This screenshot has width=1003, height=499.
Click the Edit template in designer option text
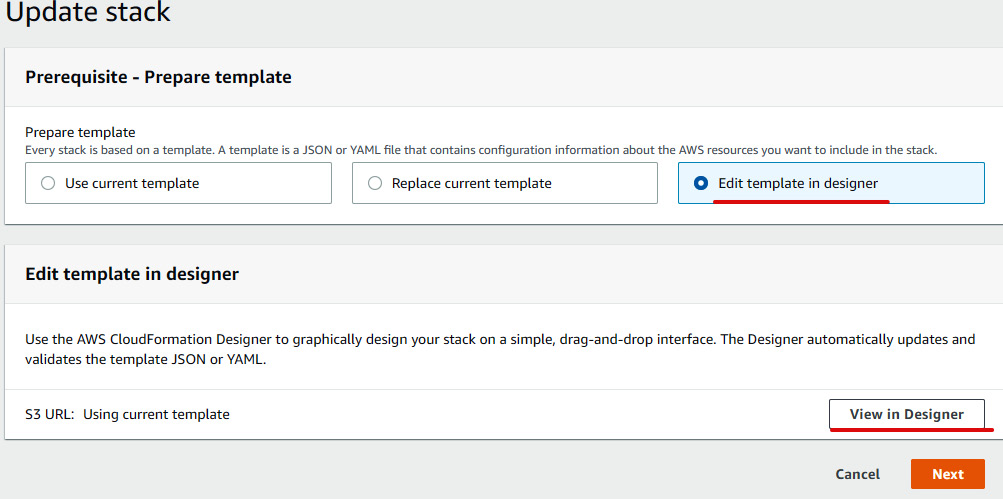(798, 184)
